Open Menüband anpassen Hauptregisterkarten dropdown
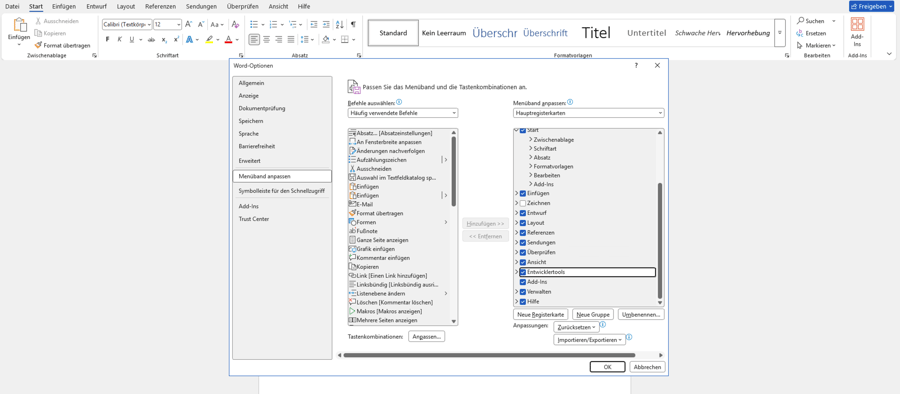 (588, 113)
